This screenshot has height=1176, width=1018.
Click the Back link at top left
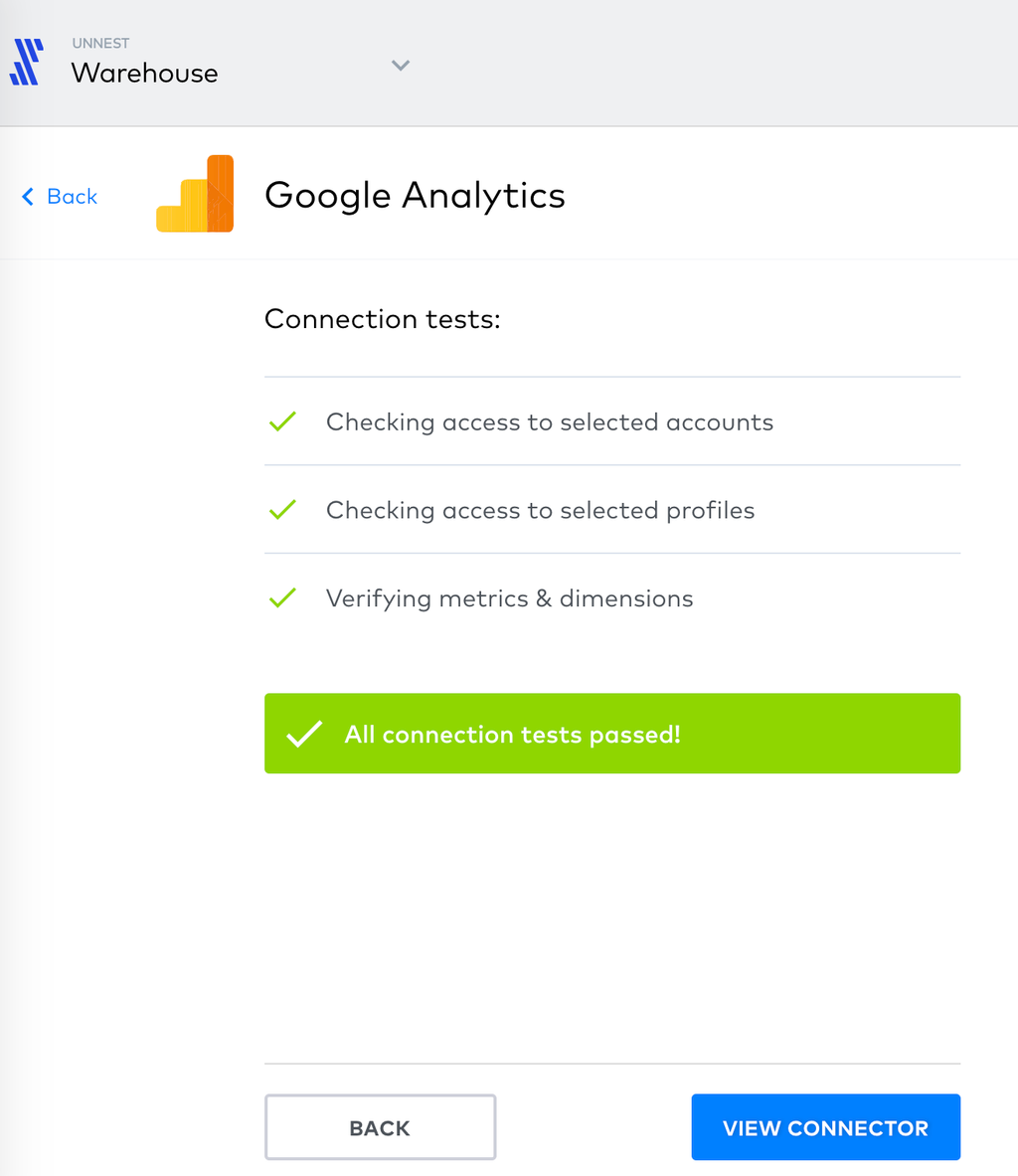tap(60, 197)
